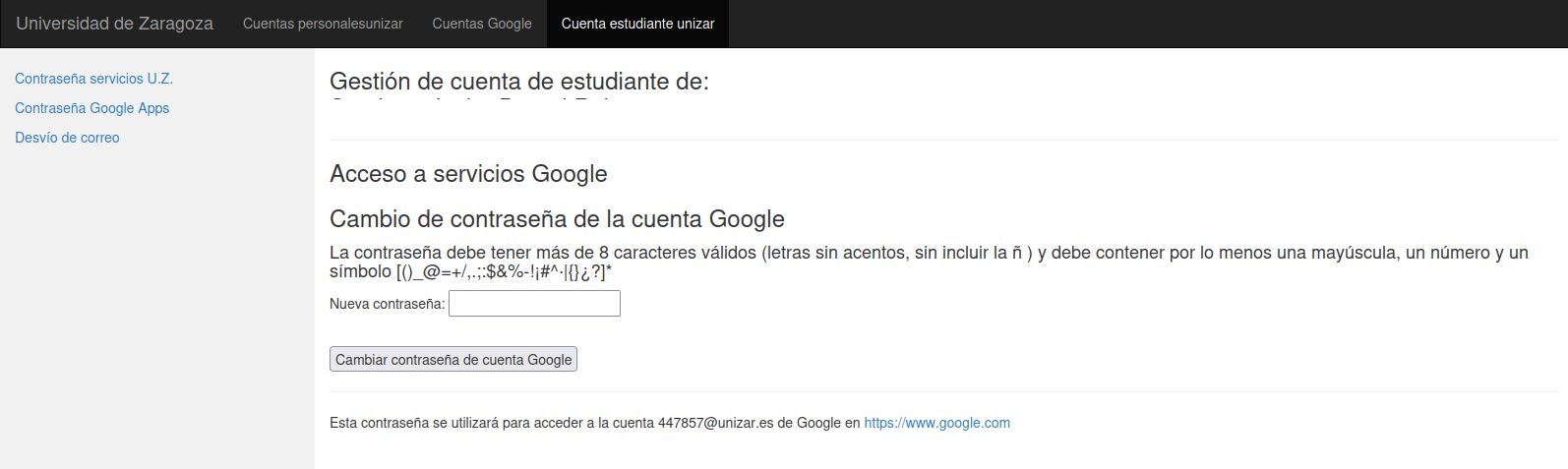Click the Acceso a servicios Google heading
This screenshot has width=1568, height=469.
click(468, 174)
